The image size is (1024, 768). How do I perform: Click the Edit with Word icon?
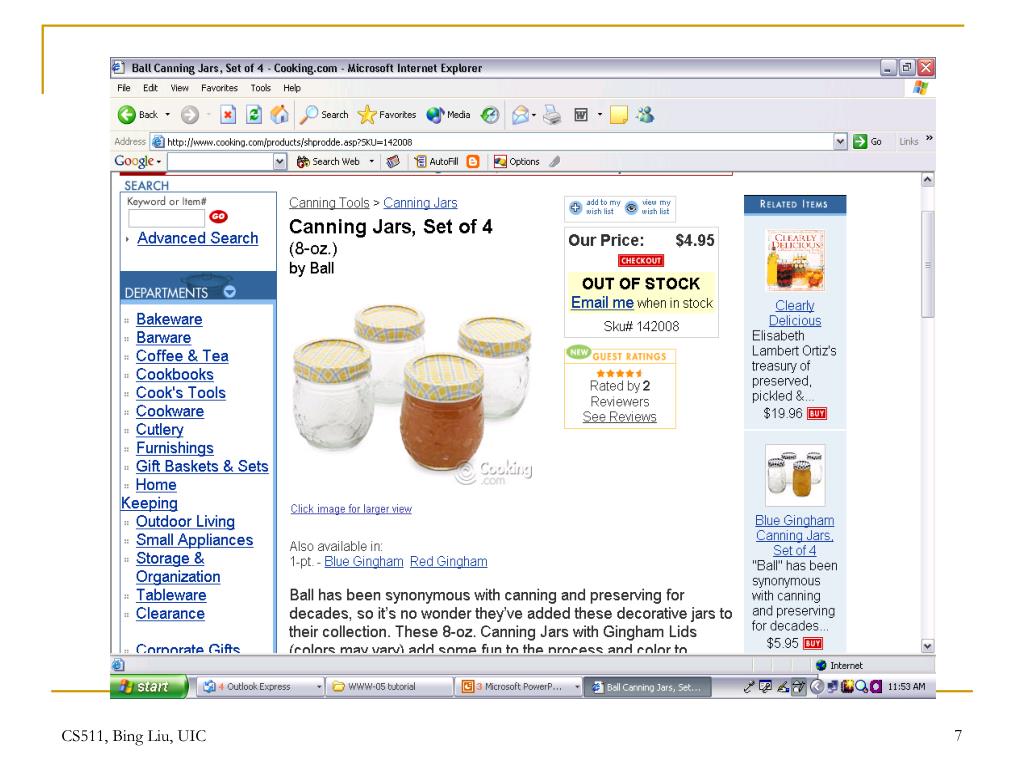click(581, 115)
